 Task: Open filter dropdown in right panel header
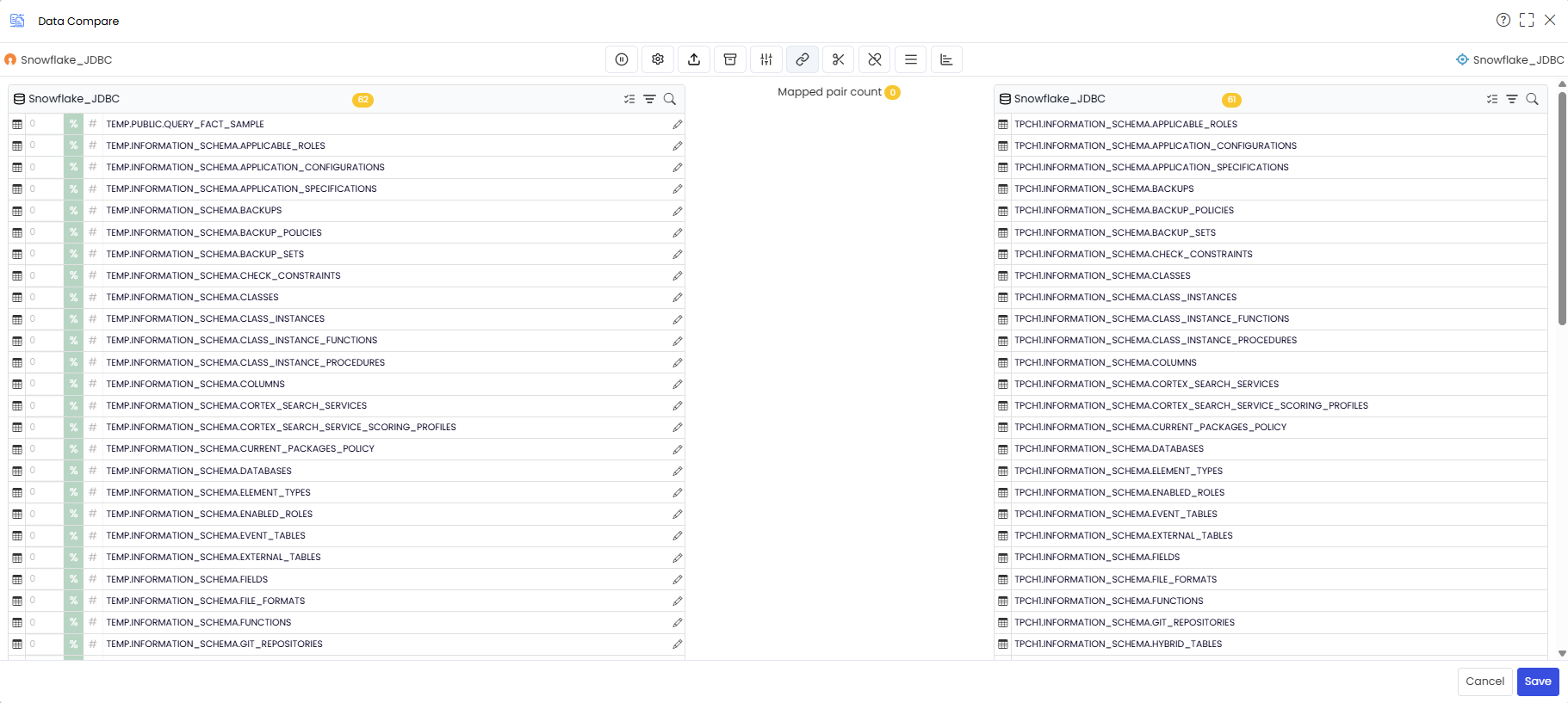1512,99
